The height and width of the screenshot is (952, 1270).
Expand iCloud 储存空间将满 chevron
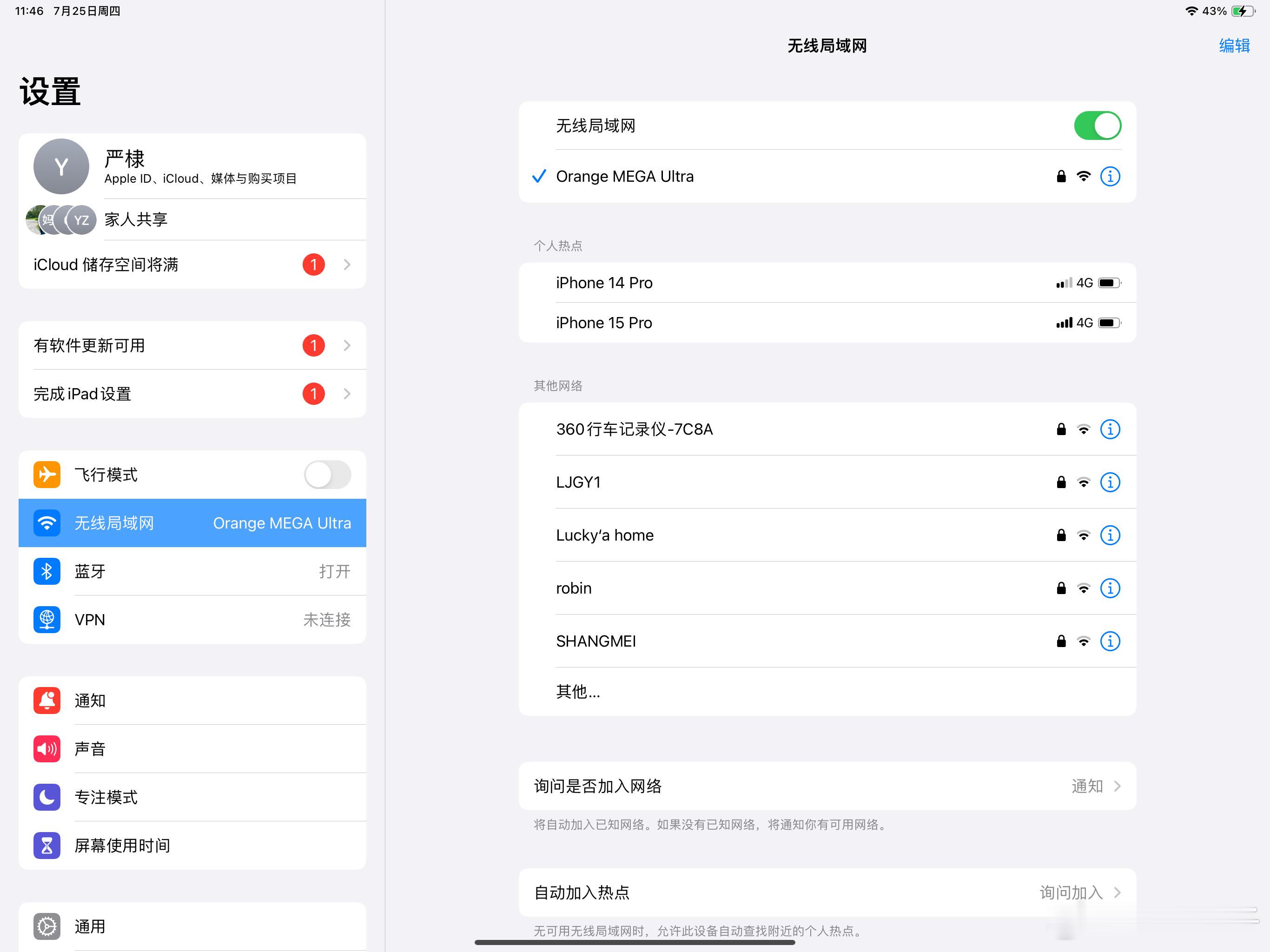[x=347, y=264]
